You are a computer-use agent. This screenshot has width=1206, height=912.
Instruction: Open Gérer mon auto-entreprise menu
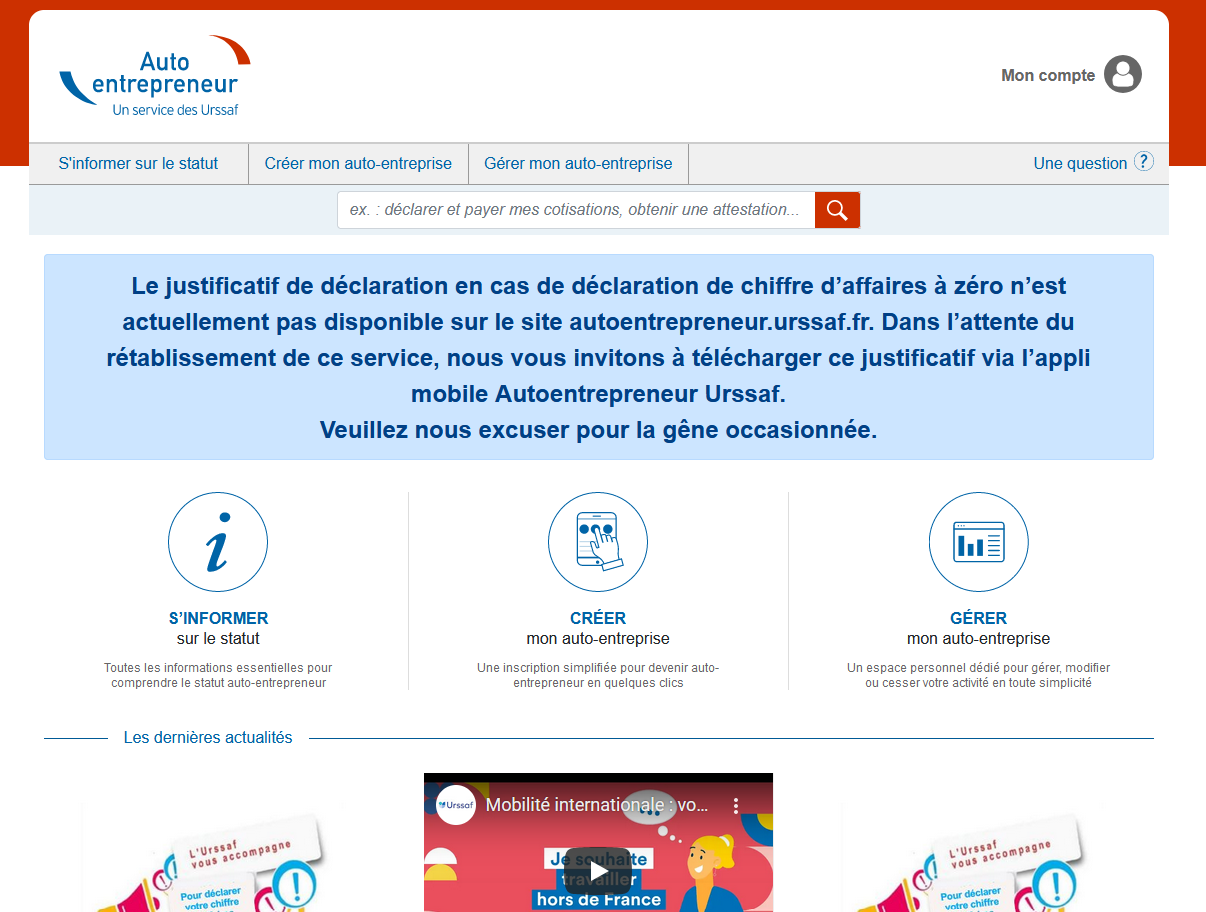click(578, 163)
